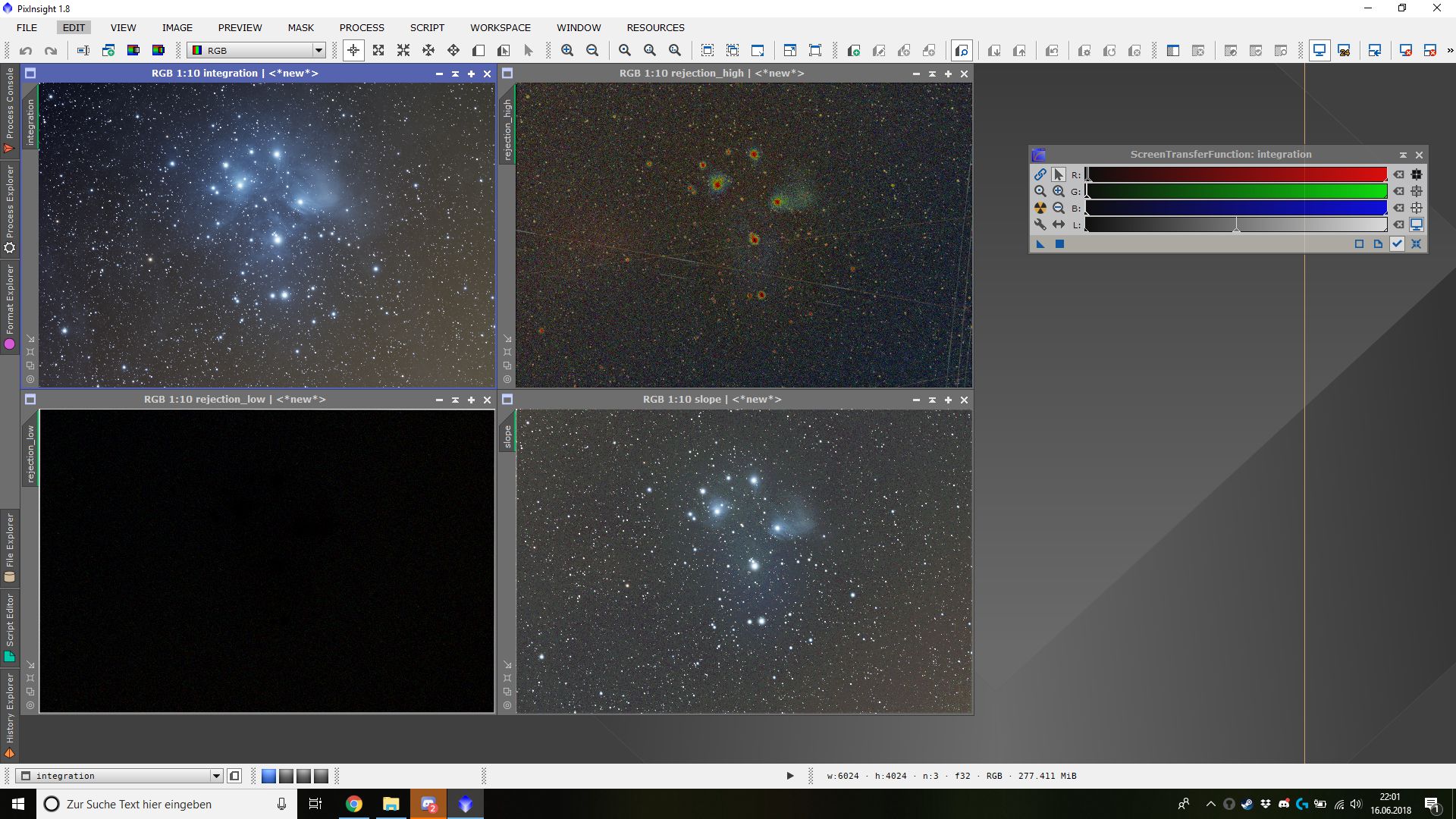Screen dimensions: 1456x819
Task: Select STF zoom-out magnifier mode
Action: click(1059, 208)
